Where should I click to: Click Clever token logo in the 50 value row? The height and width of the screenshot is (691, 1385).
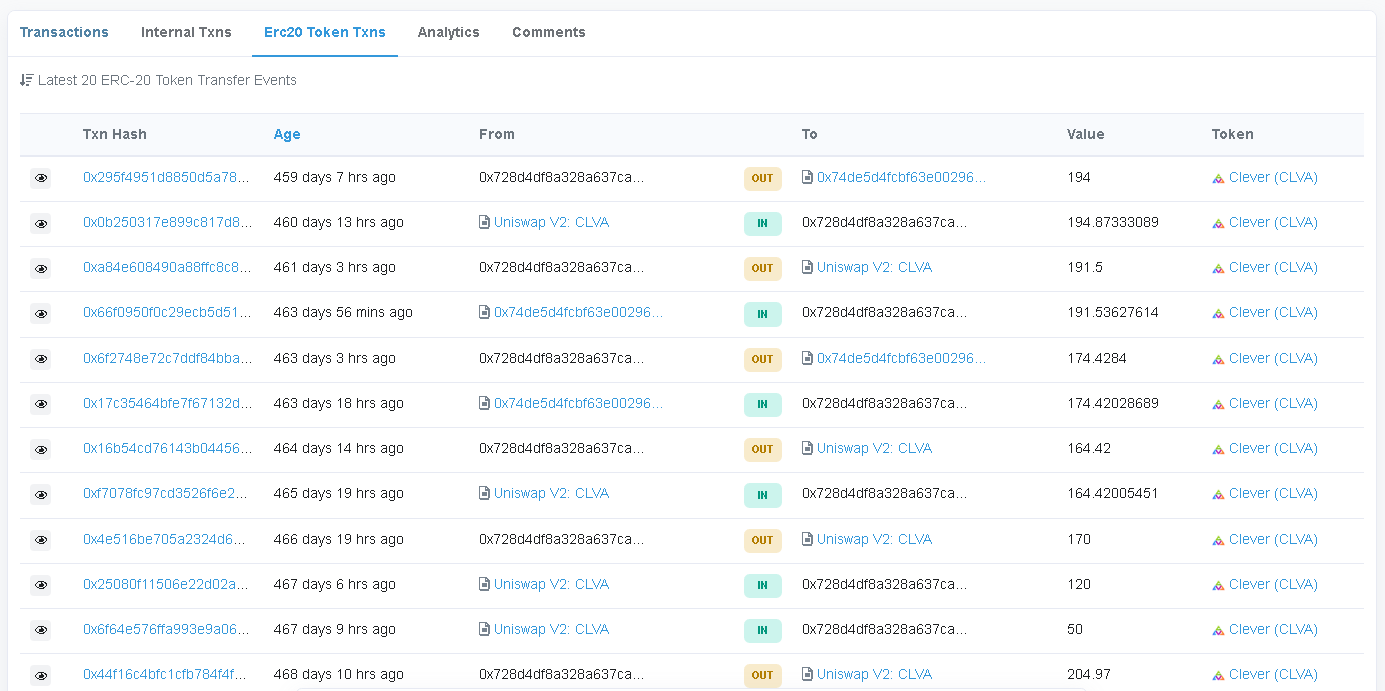tap(1218, 630)
